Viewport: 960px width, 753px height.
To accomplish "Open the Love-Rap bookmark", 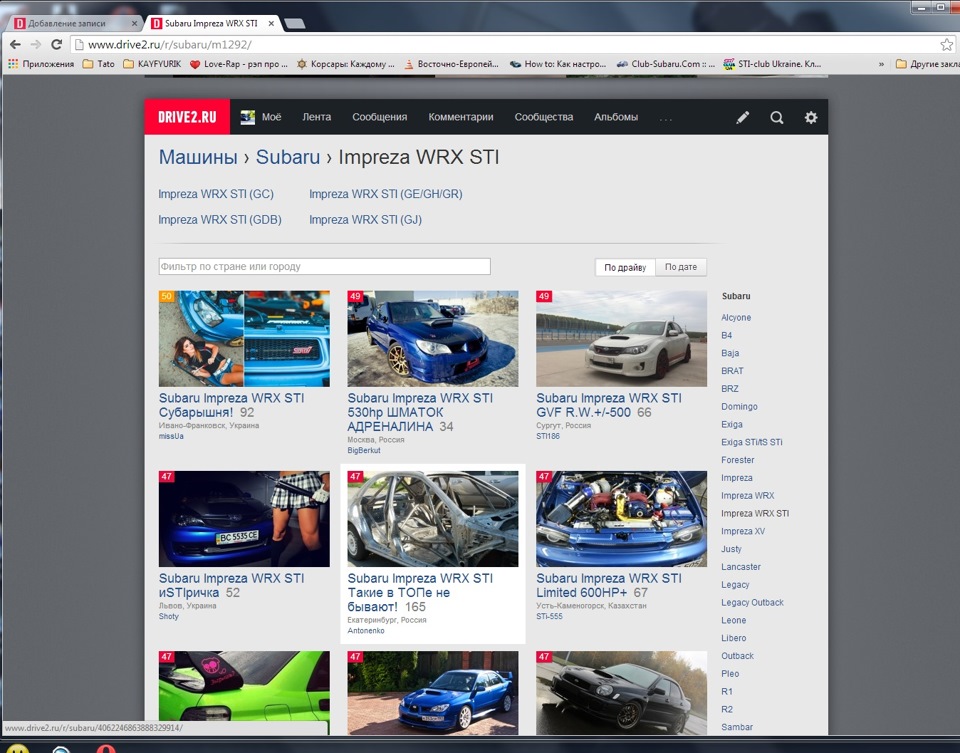I will coord(238,64).
